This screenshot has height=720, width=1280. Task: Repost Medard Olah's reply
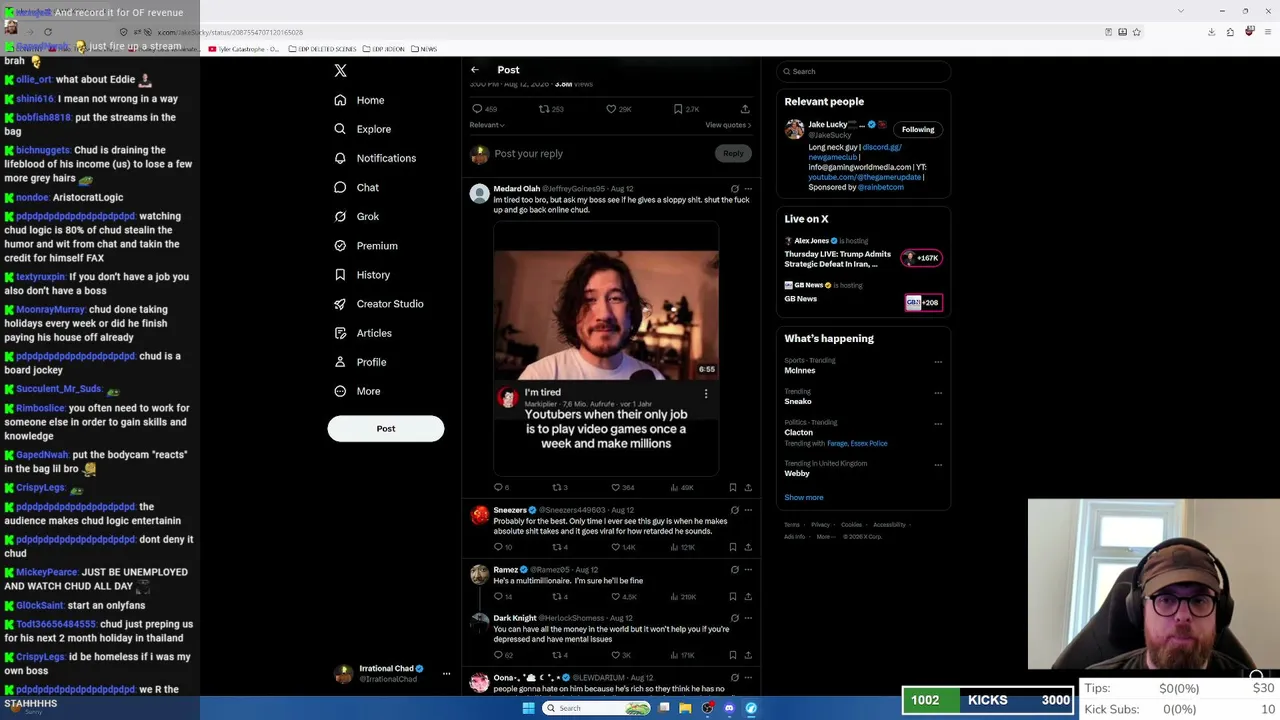[x=557, y=488]
